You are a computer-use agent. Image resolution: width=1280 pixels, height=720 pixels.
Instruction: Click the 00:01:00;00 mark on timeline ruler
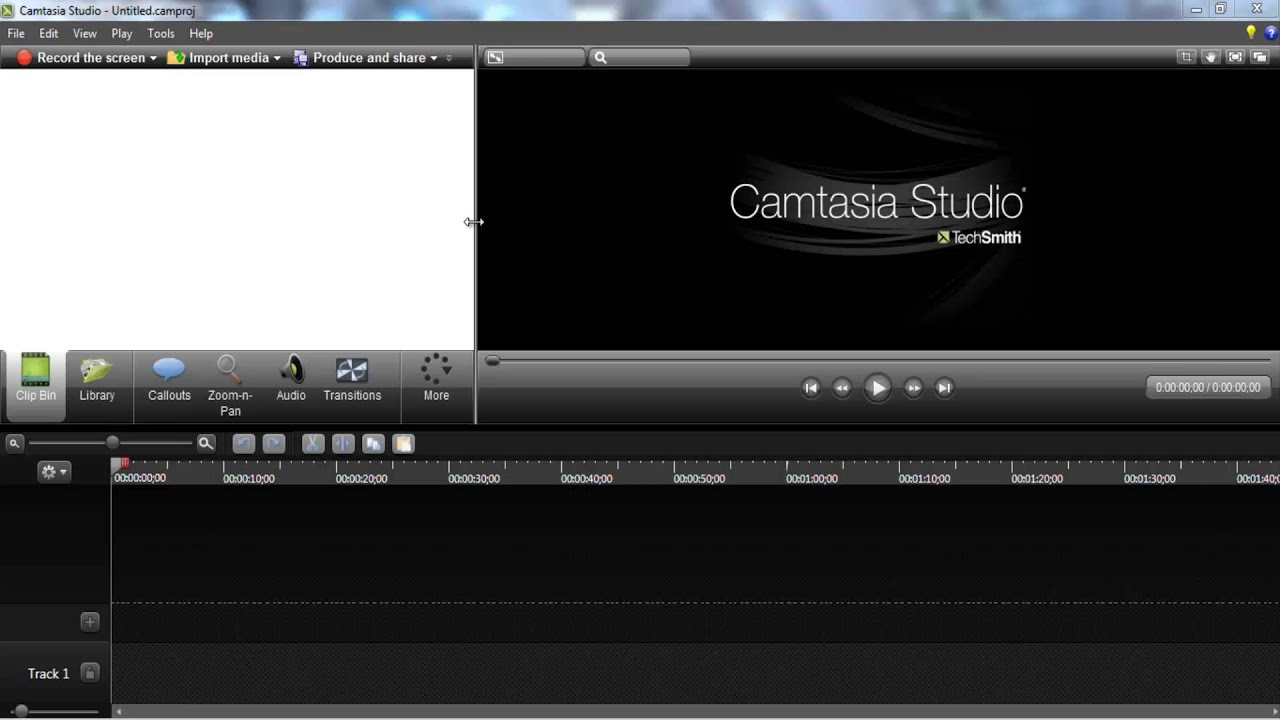point(812,479)
